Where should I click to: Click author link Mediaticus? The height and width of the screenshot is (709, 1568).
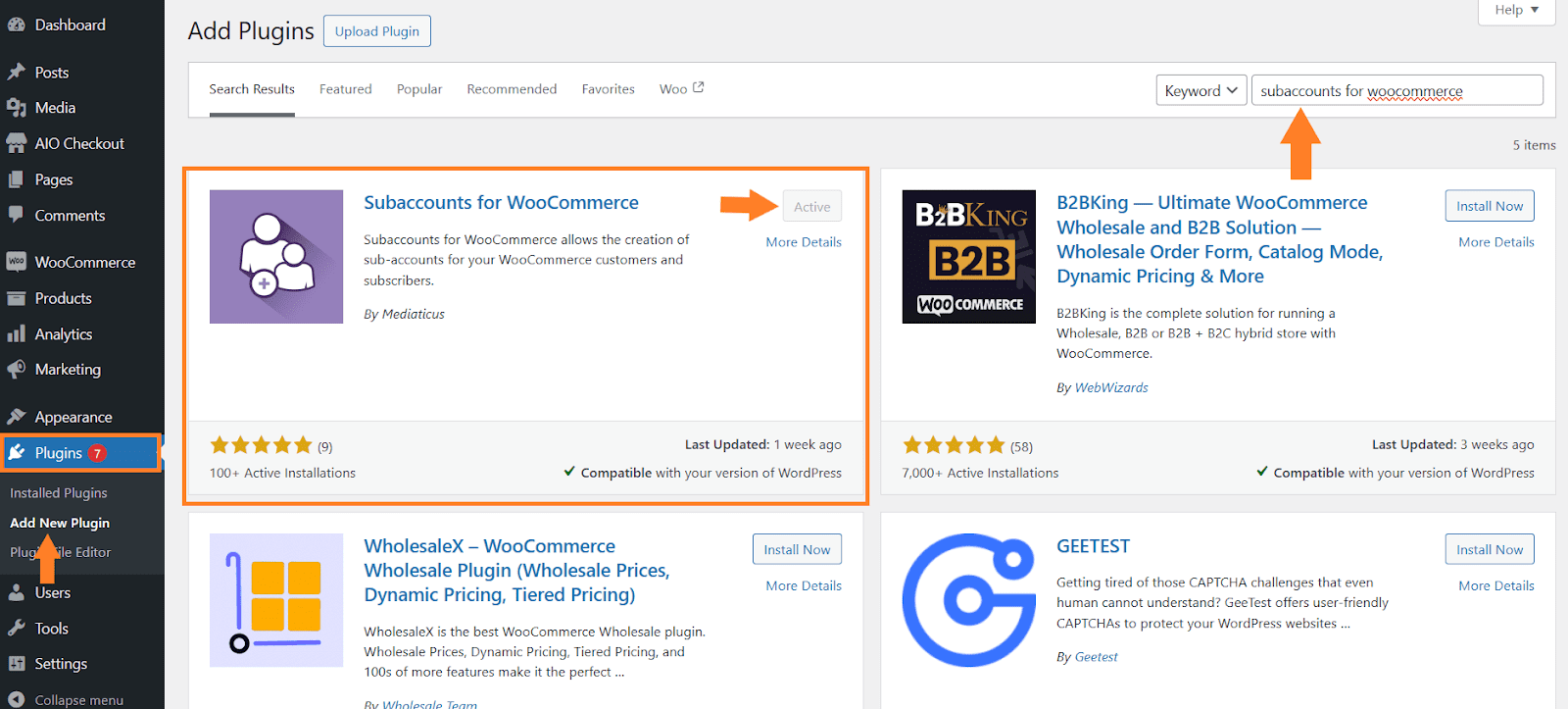414,314
